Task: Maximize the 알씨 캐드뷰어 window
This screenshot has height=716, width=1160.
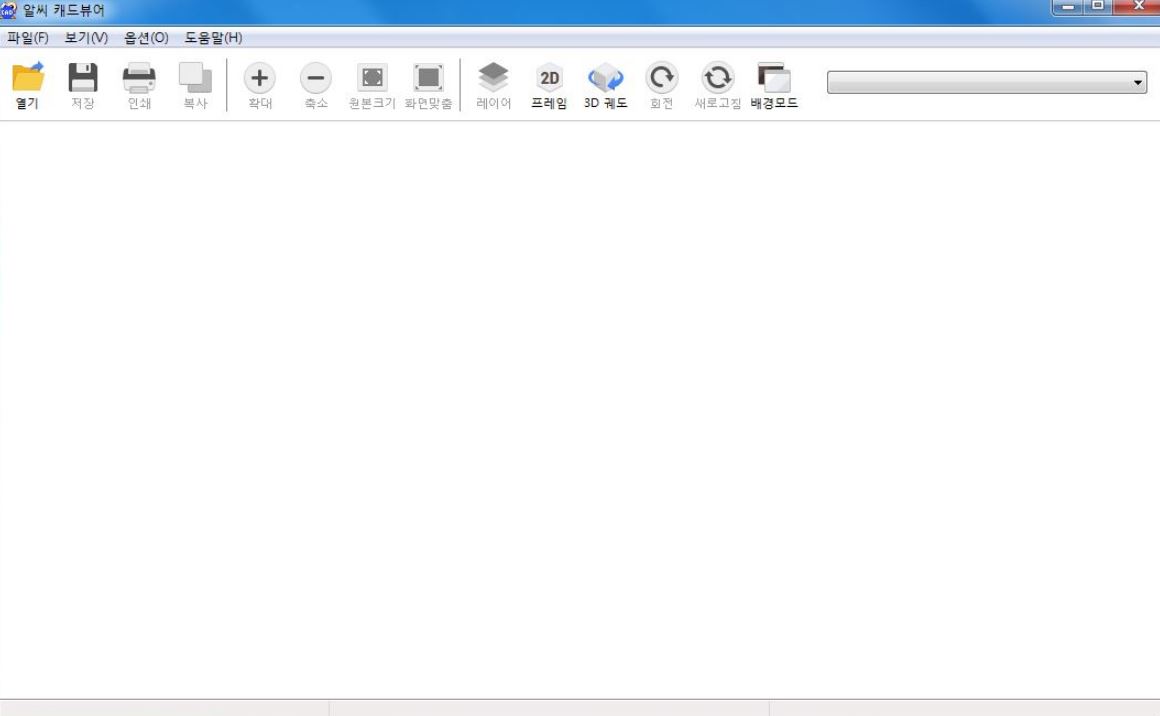Action: [x=1099, y=7]
